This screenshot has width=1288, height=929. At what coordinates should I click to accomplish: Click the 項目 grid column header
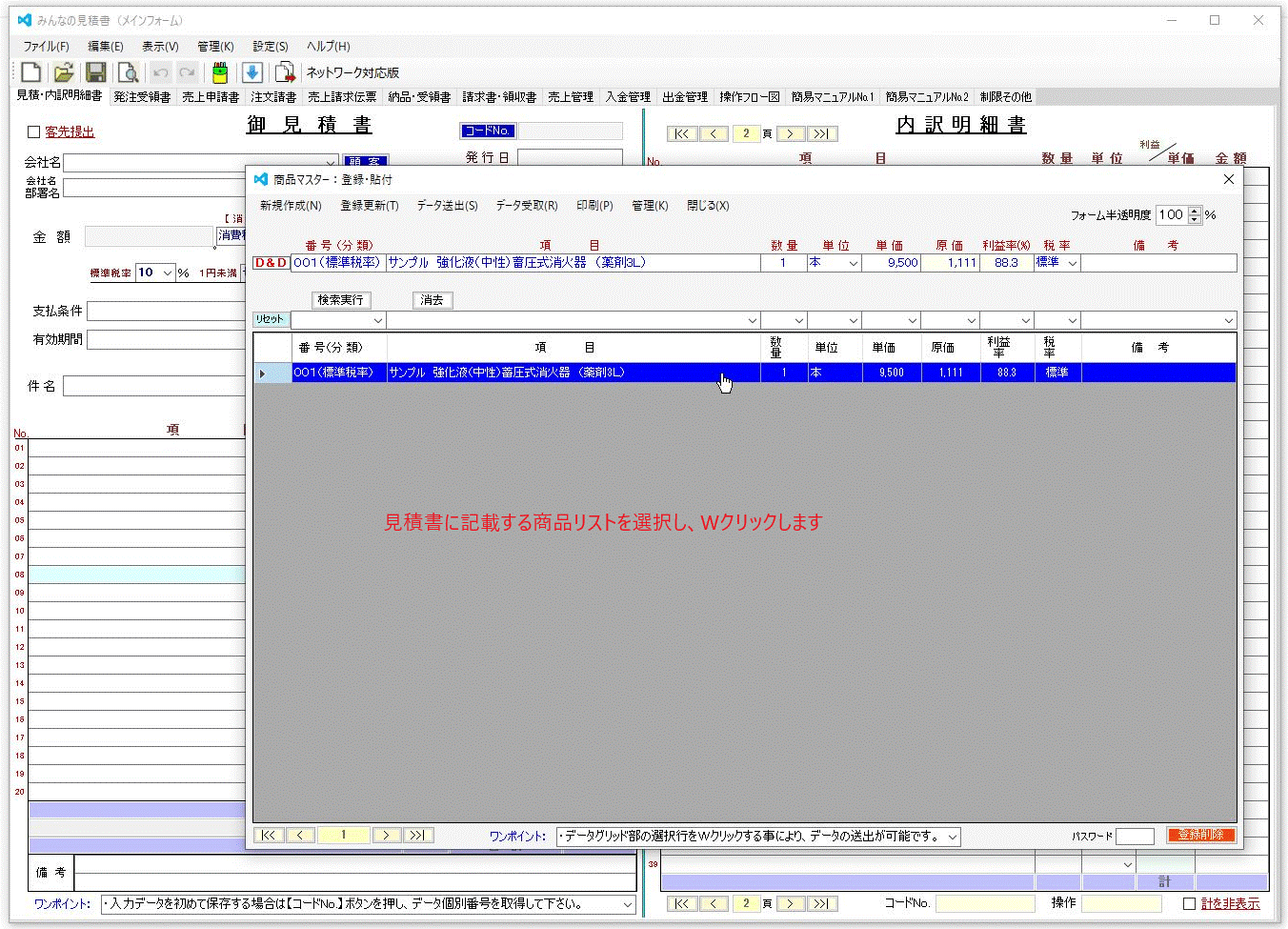574,348
